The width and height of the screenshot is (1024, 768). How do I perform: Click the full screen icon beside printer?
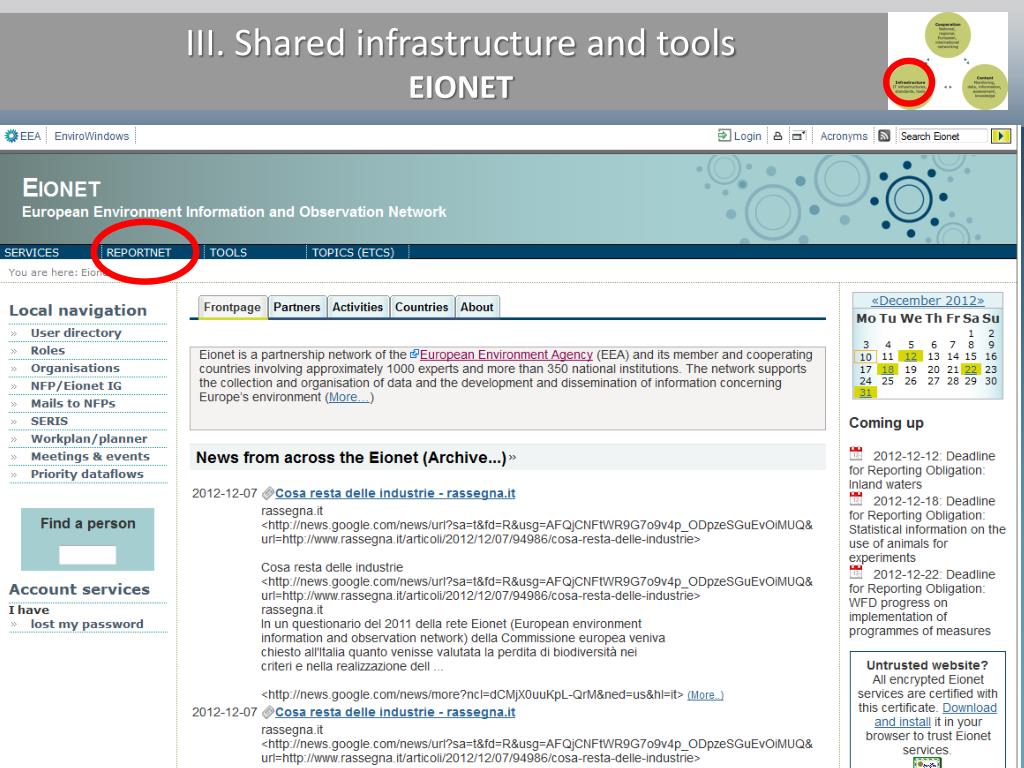click(798, 136)
